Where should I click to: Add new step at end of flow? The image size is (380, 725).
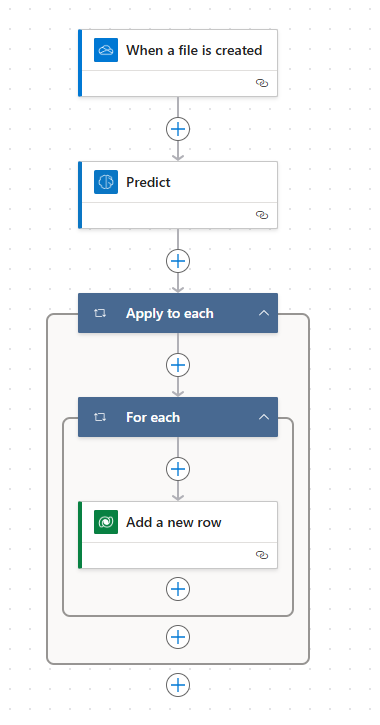[x=178, y=685]
